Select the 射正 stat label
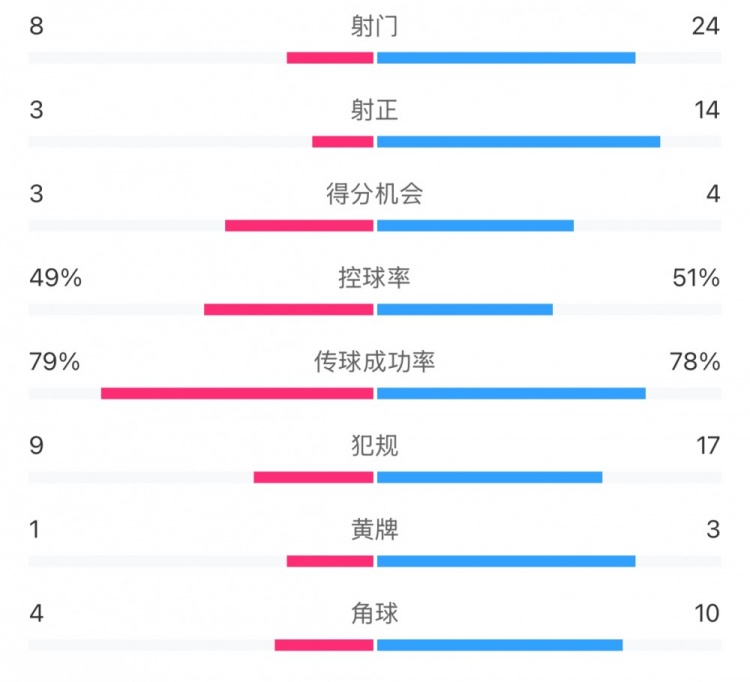 [374, 111]
